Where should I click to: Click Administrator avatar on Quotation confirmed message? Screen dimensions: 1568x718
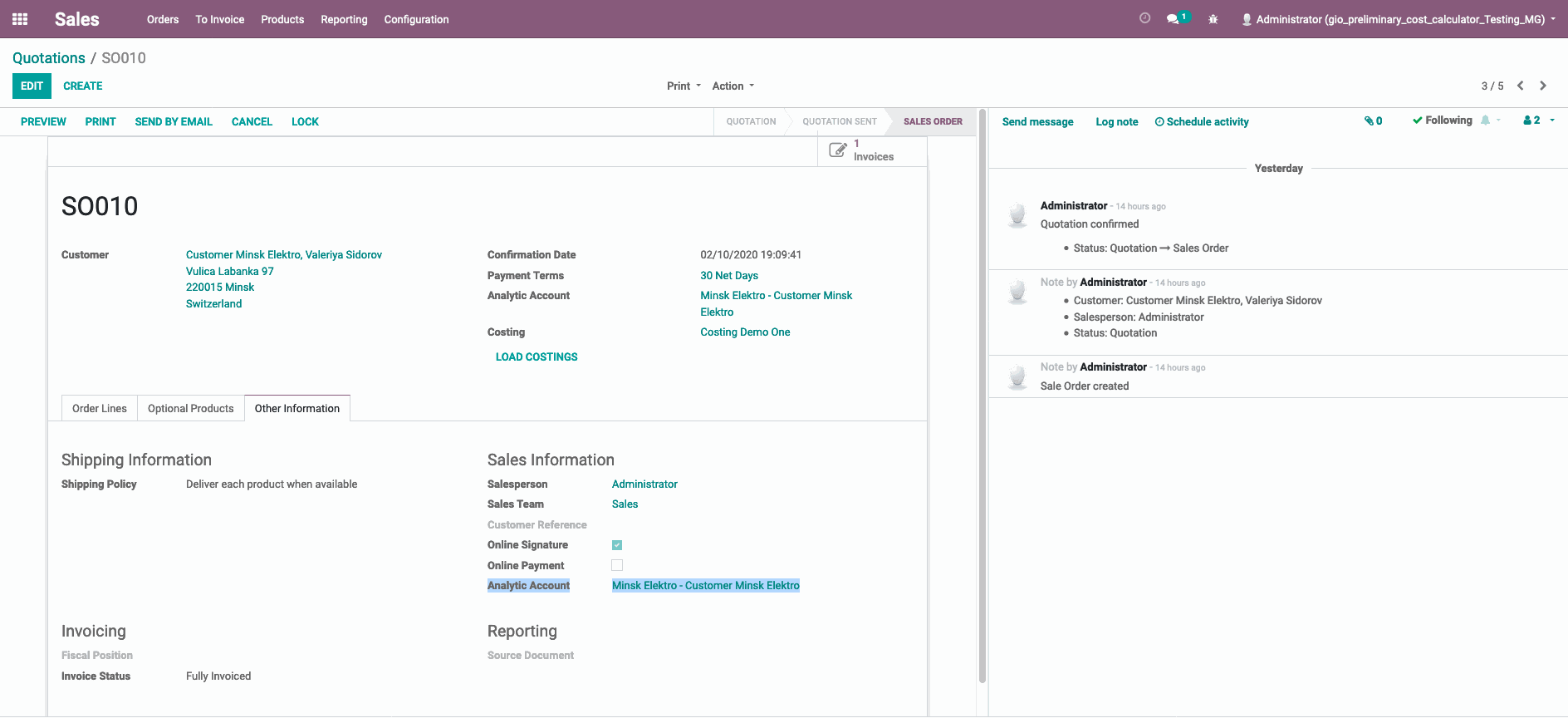pyautogui.click(x=1017, y=214)
